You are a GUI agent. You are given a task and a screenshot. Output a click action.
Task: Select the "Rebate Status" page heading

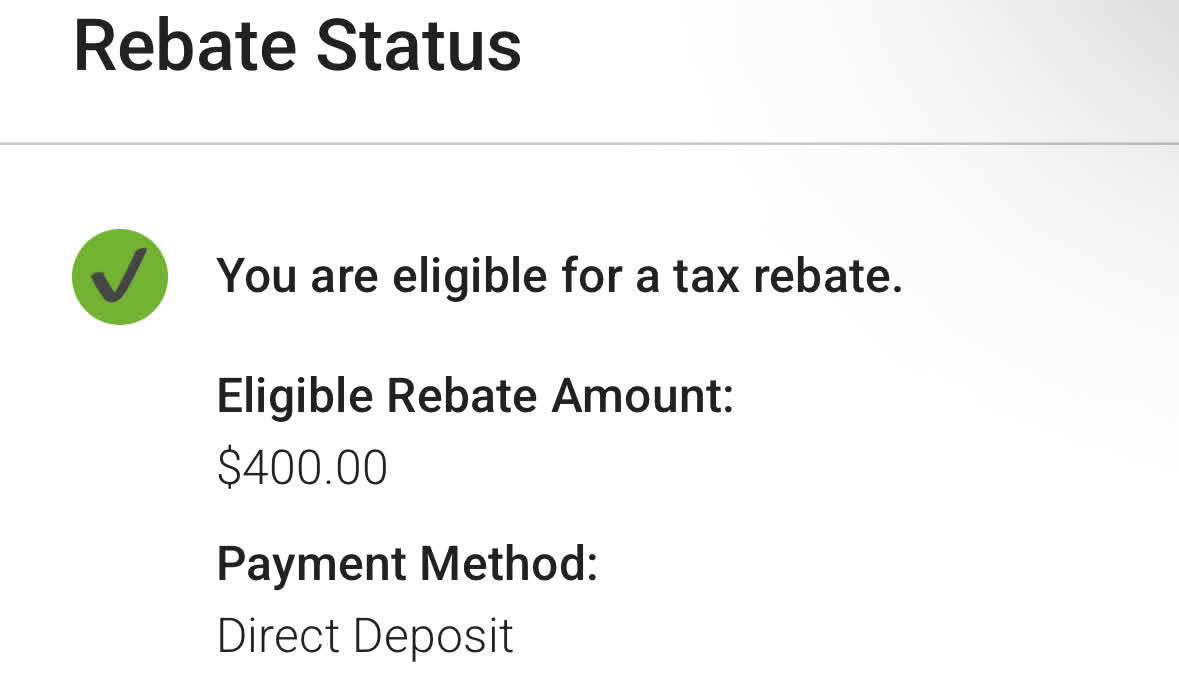297,46
